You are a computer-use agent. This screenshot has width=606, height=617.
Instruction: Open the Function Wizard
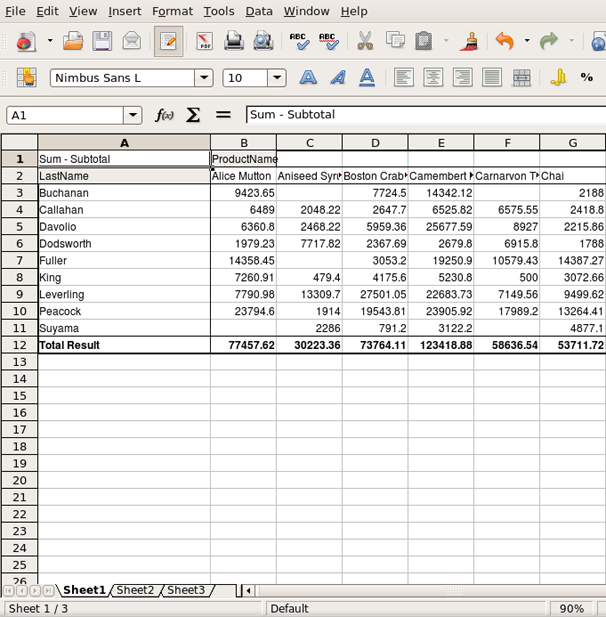click(x=164, y=115)
